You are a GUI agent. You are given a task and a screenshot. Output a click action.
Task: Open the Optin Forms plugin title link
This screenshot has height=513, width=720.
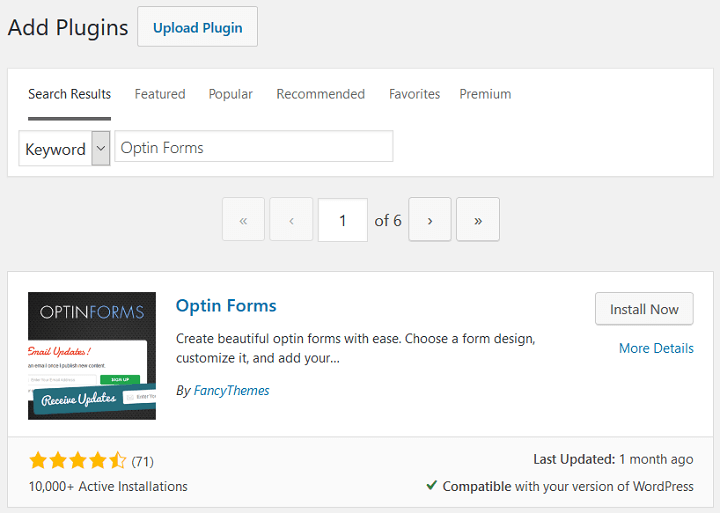(x=226, y=305)
